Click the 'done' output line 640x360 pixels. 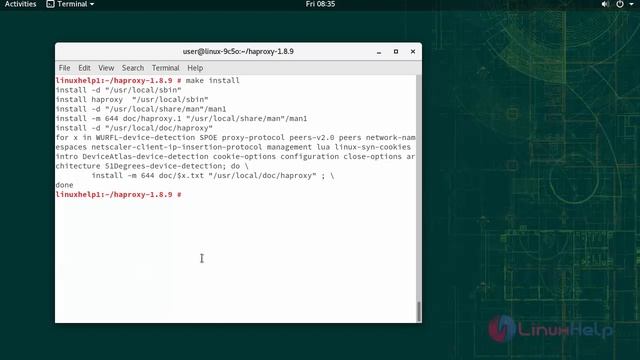64,185
